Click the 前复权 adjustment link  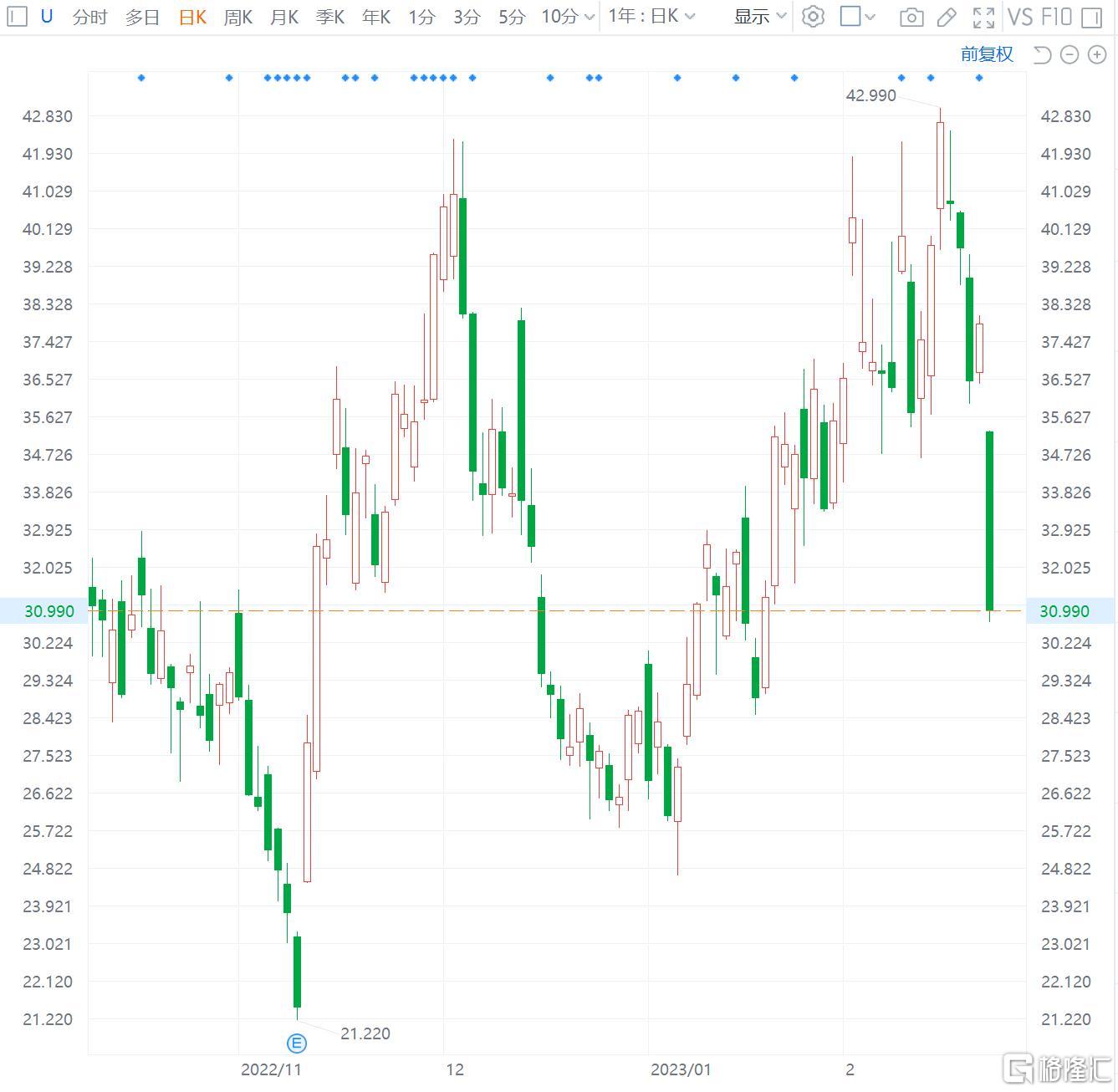pos(987,54)
